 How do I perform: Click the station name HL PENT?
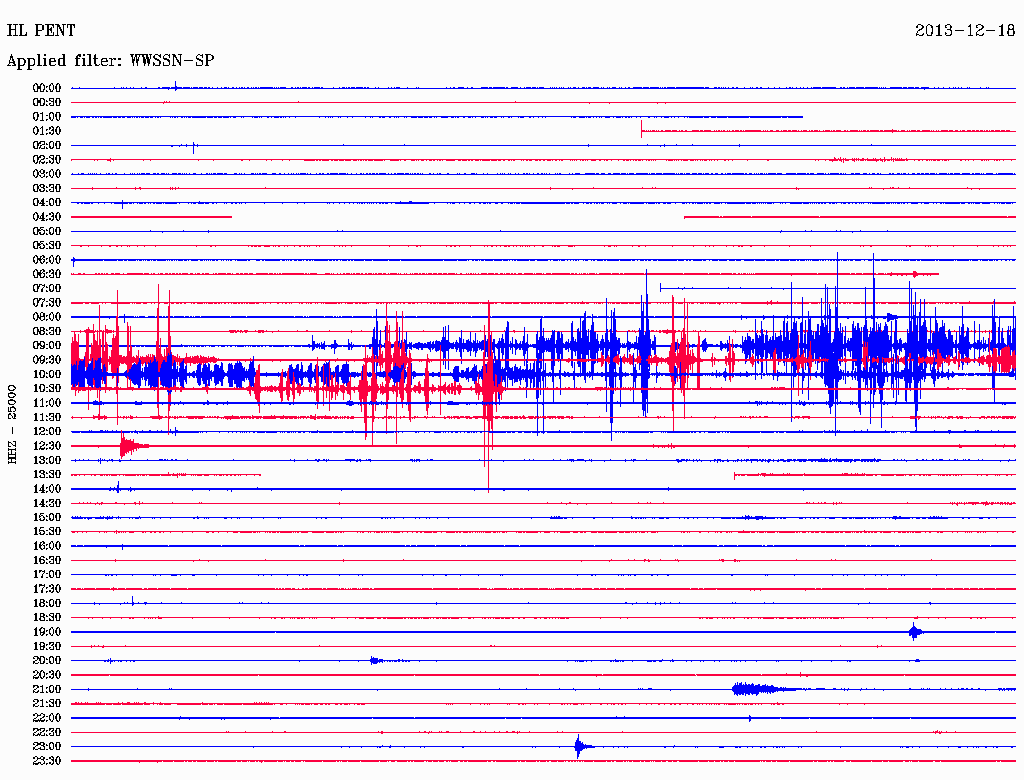coord(41,31)
